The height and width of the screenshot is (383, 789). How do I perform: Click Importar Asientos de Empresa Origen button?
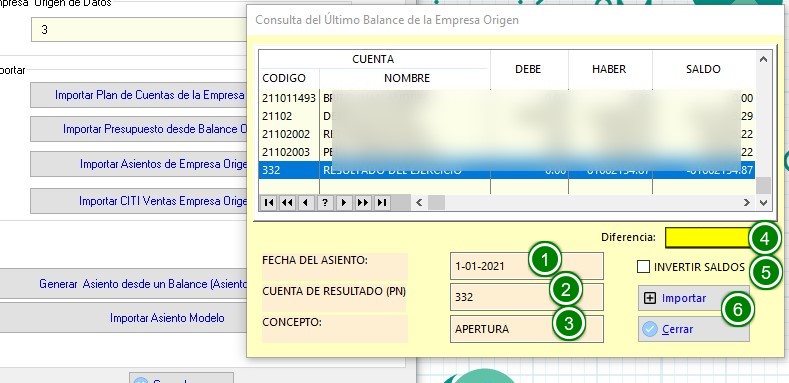(139, 165)
